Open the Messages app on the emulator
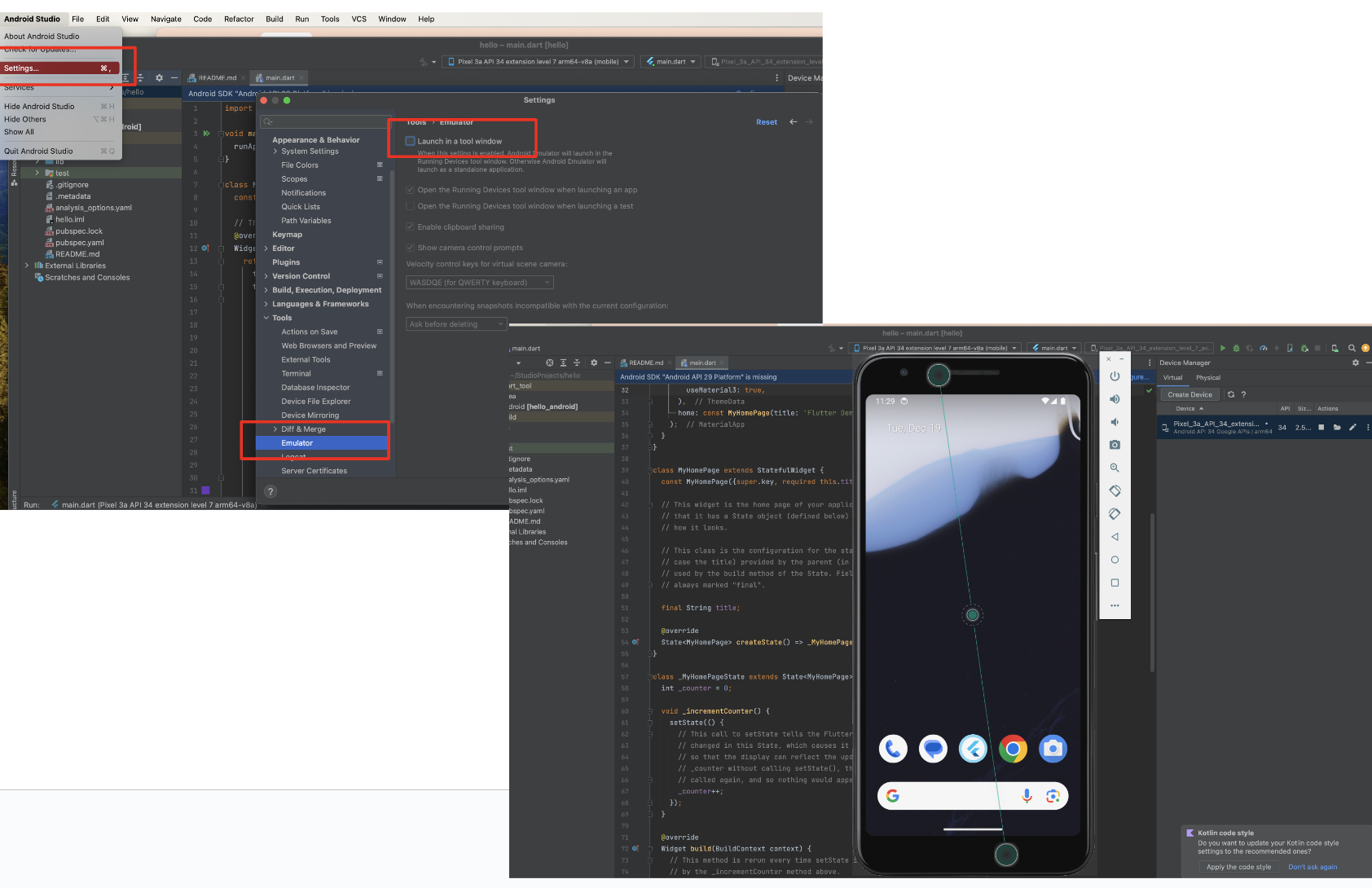 pyautogui.click(x=933, y=749)
